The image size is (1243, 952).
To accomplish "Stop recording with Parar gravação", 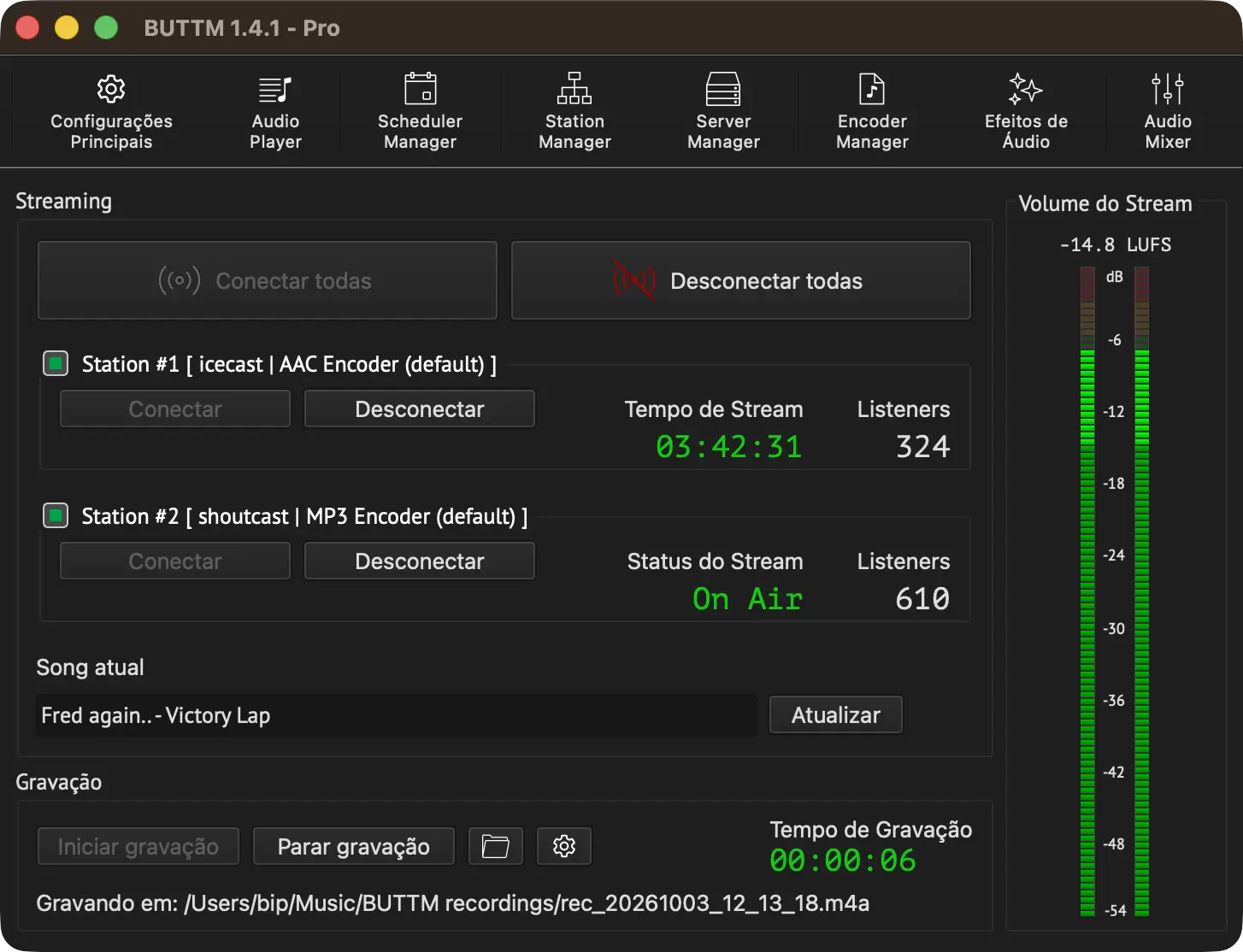I will pos(354,846).
